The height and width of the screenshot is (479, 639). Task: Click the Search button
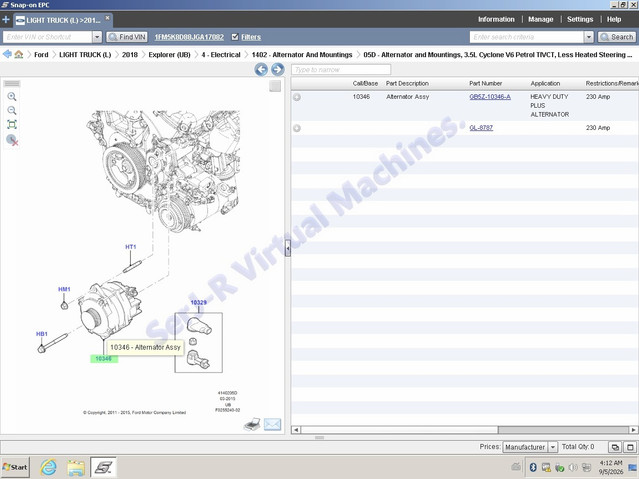click(617, 37)
